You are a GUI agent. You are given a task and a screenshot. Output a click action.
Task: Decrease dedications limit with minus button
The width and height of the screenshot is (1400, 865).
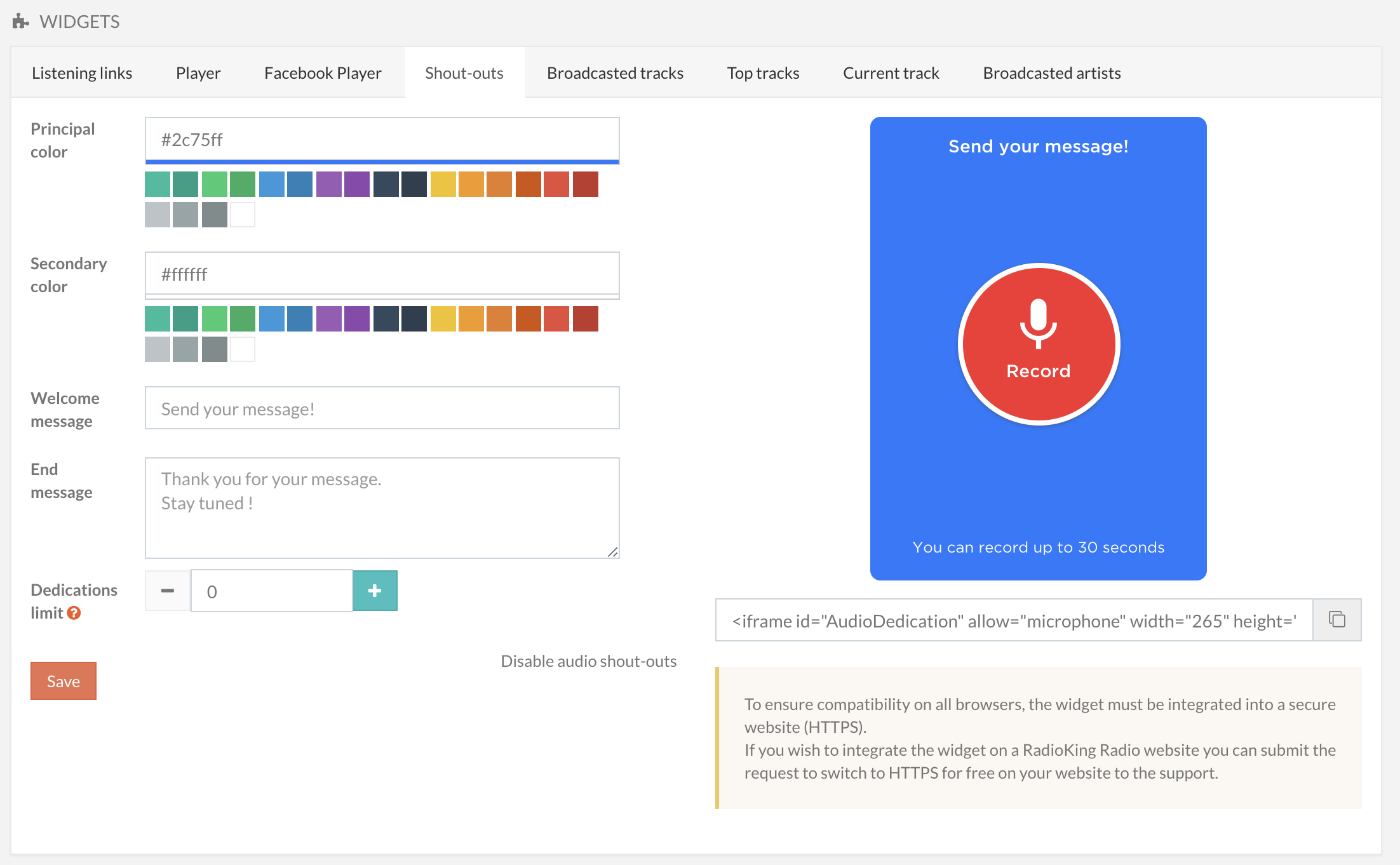pyautogui.click(x=168, y=591)
